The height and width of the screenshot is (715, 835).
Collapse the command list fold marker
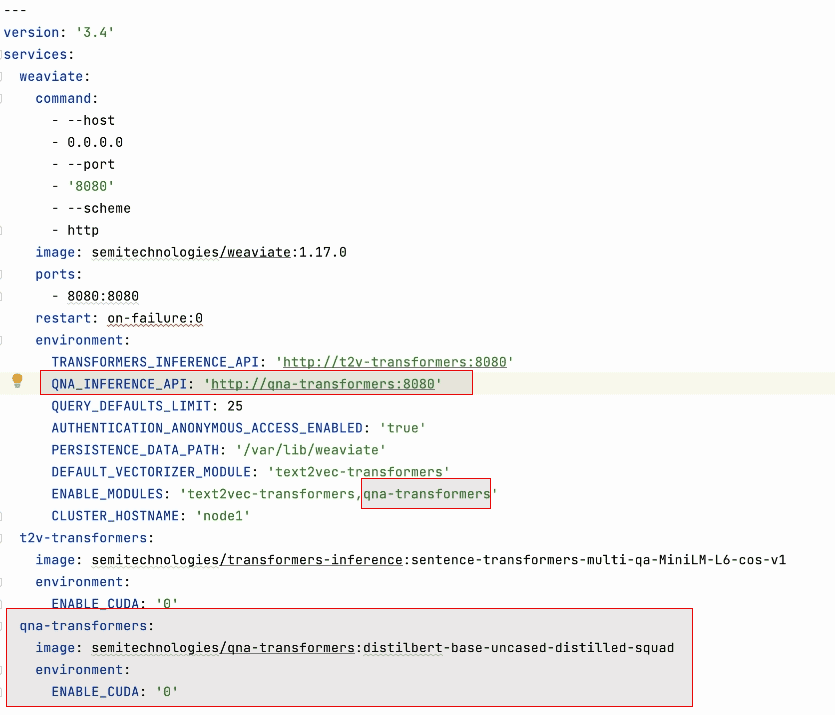[x=2, y=98]
